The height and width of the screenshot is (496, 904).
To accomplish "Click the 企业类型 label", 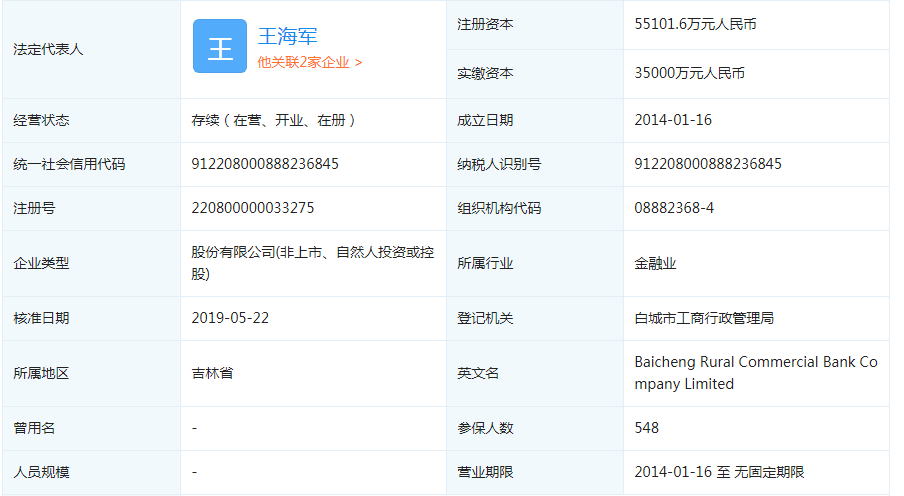I will click(x=41, y=263).
